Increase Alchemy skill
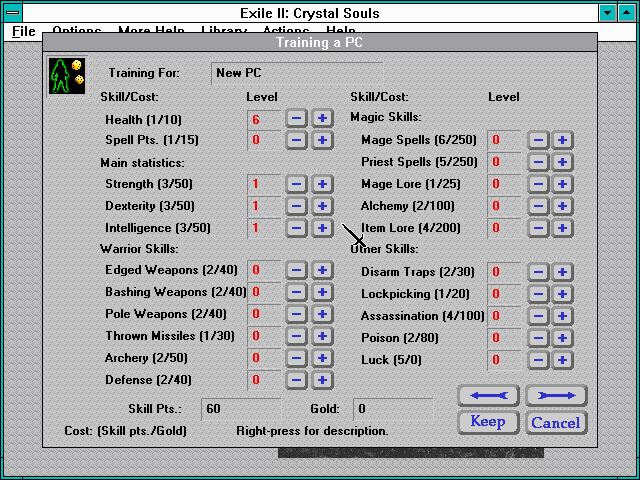The height and width of the screenshot is (480, 640). click(562, 206)
